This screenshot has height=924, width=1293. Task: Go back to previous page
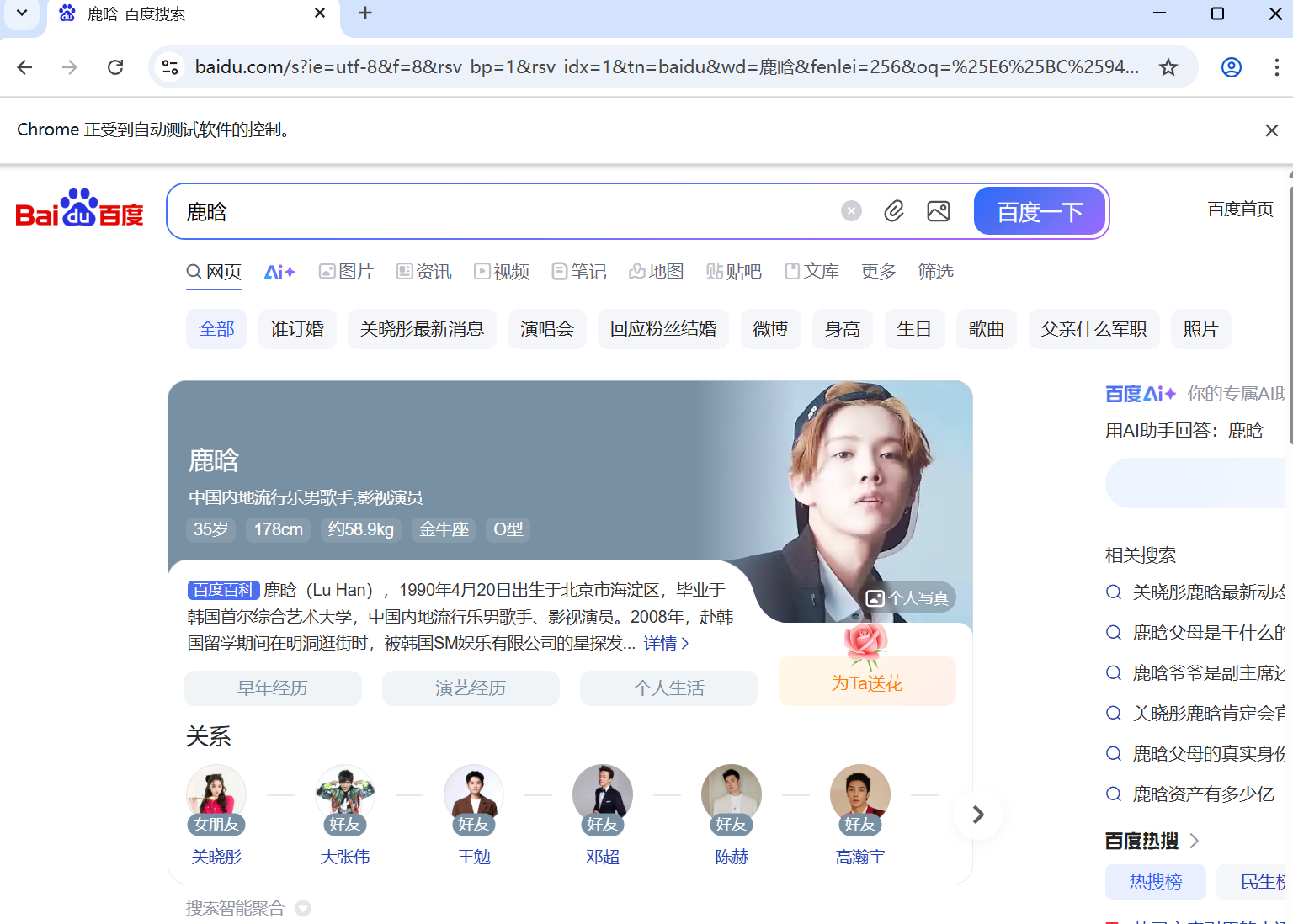coord(24,67)
